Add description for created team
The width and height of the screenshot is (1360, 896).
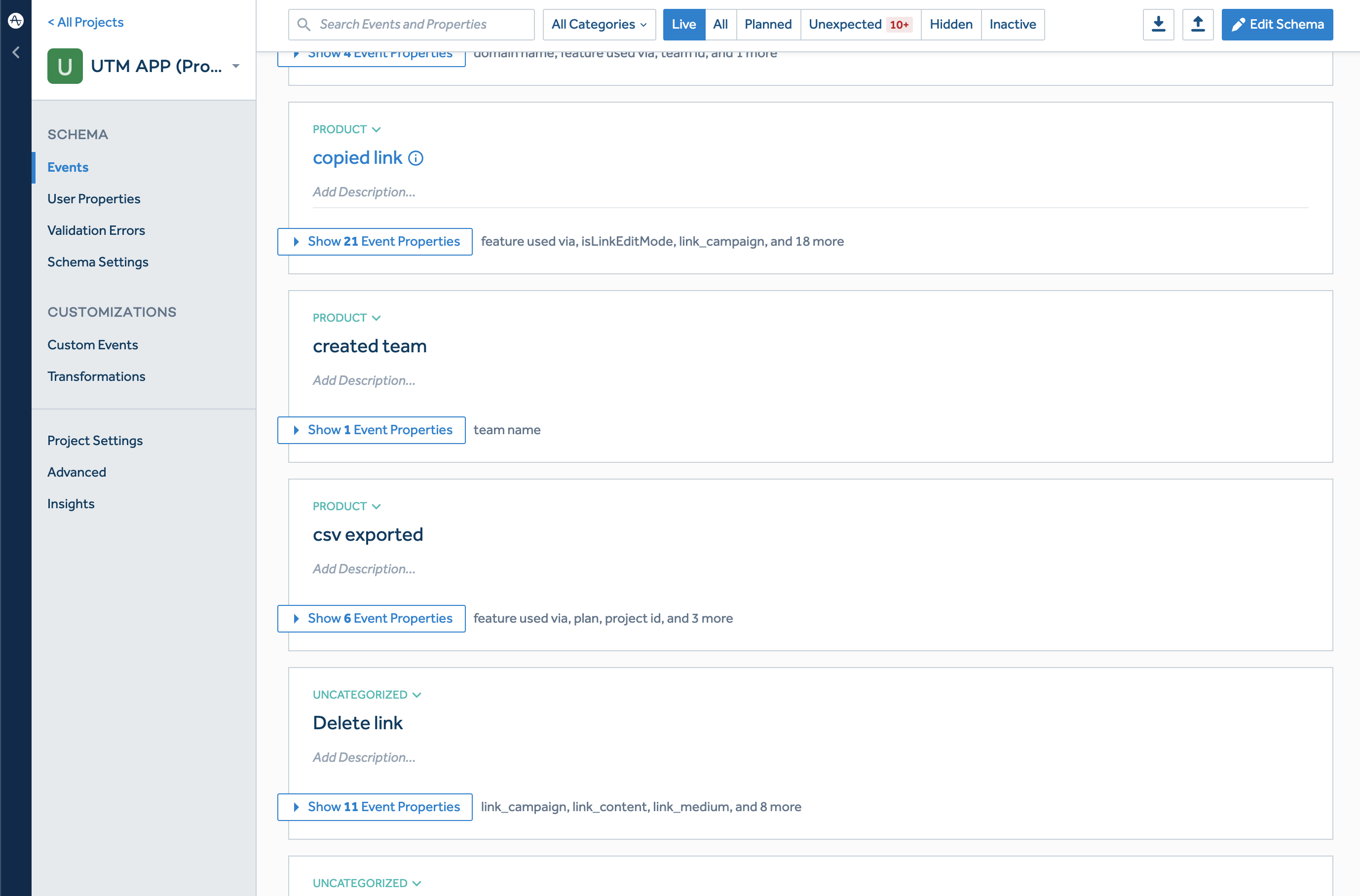(x=364, y=380)
